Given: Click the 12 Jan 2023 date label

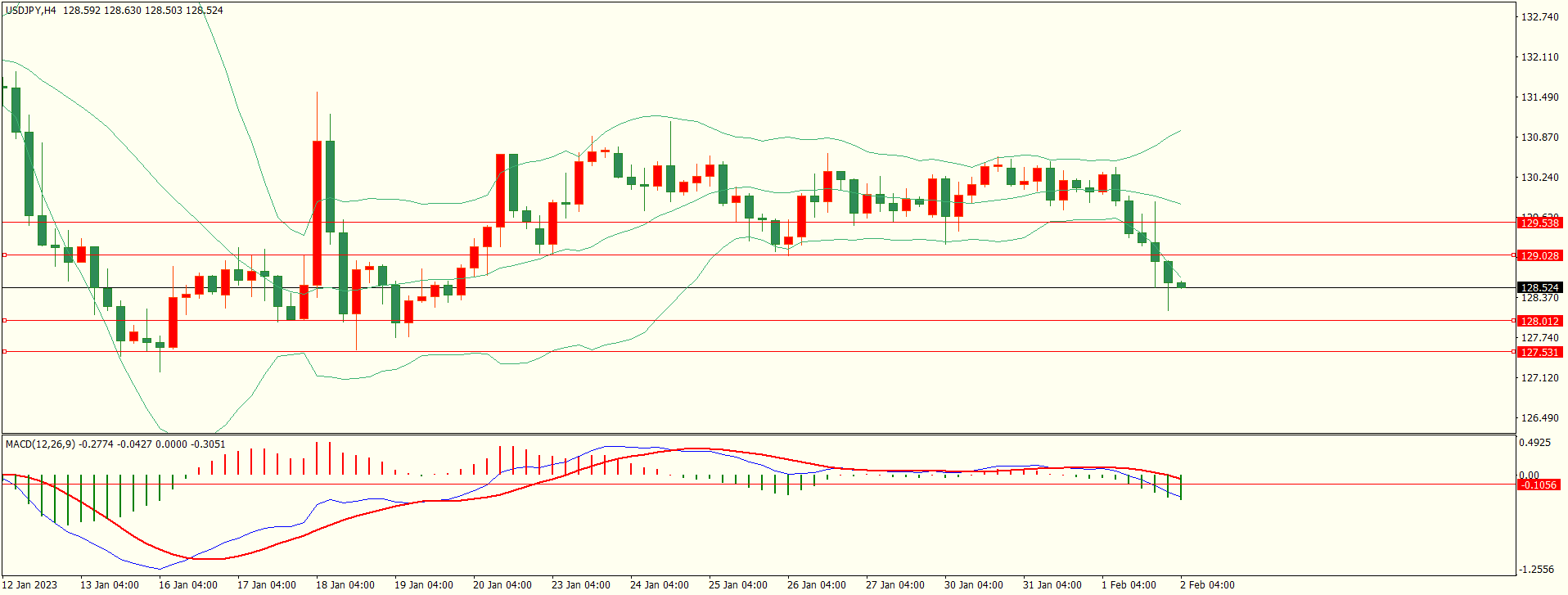Looking at the screenshot, I should [x=29, y=584].
